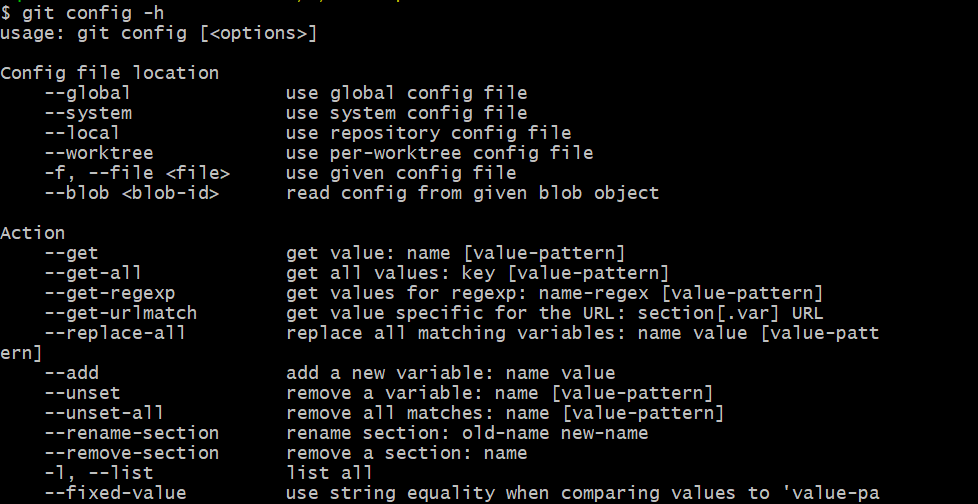Click the '--worktree' option text
978x504 pixels.
(x=98, y=153)
